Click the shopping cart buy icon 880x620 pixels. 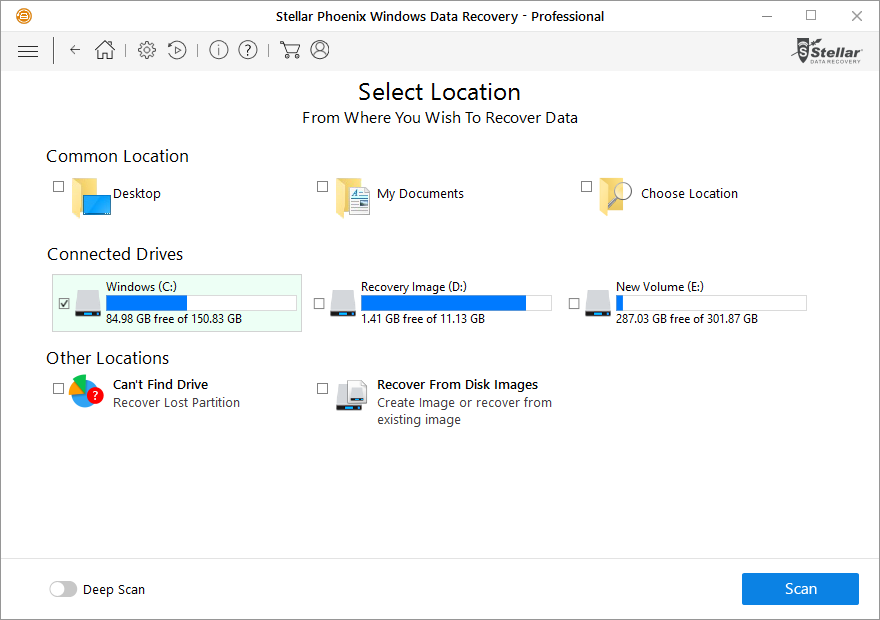pos(290,50)
